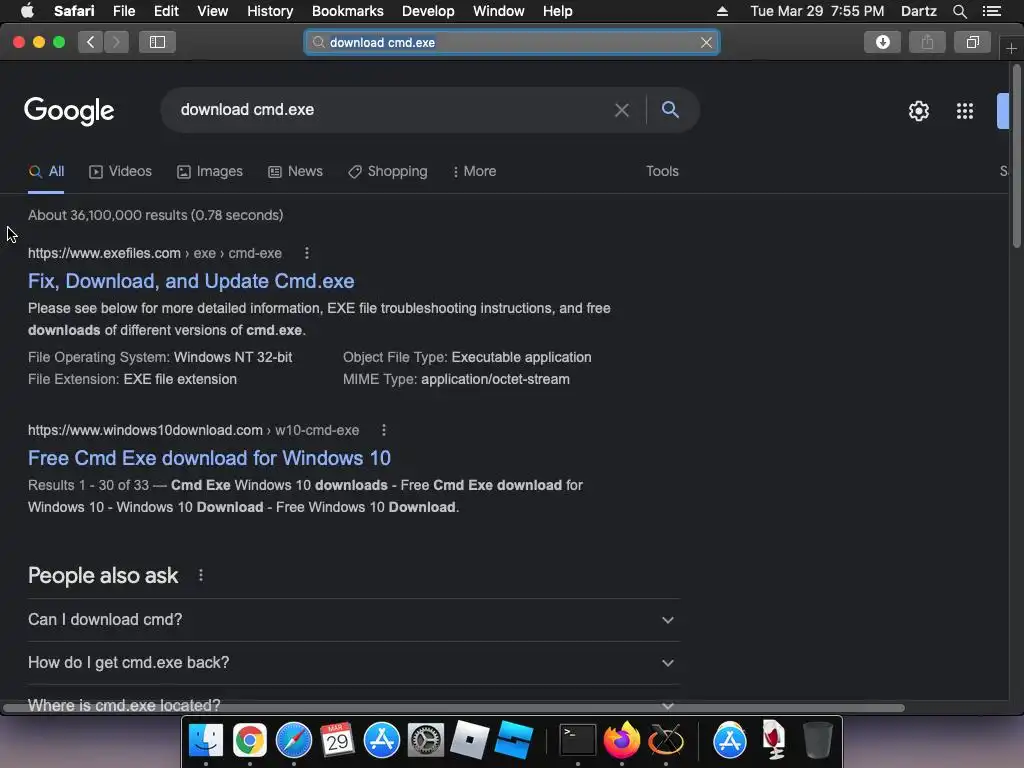
Task: Click the exefiles.com result URL
Action: (x=155, y=253)
